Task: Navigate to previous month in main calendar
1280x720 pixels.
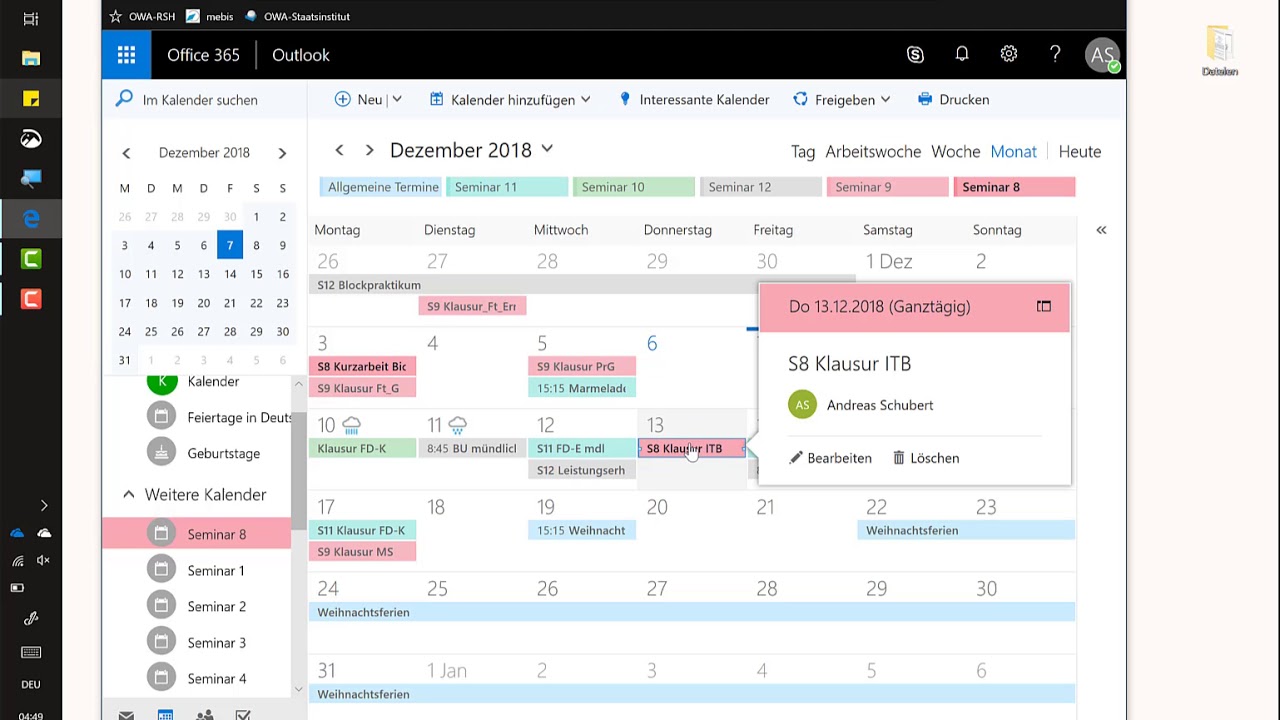Action: coord(339,150)
